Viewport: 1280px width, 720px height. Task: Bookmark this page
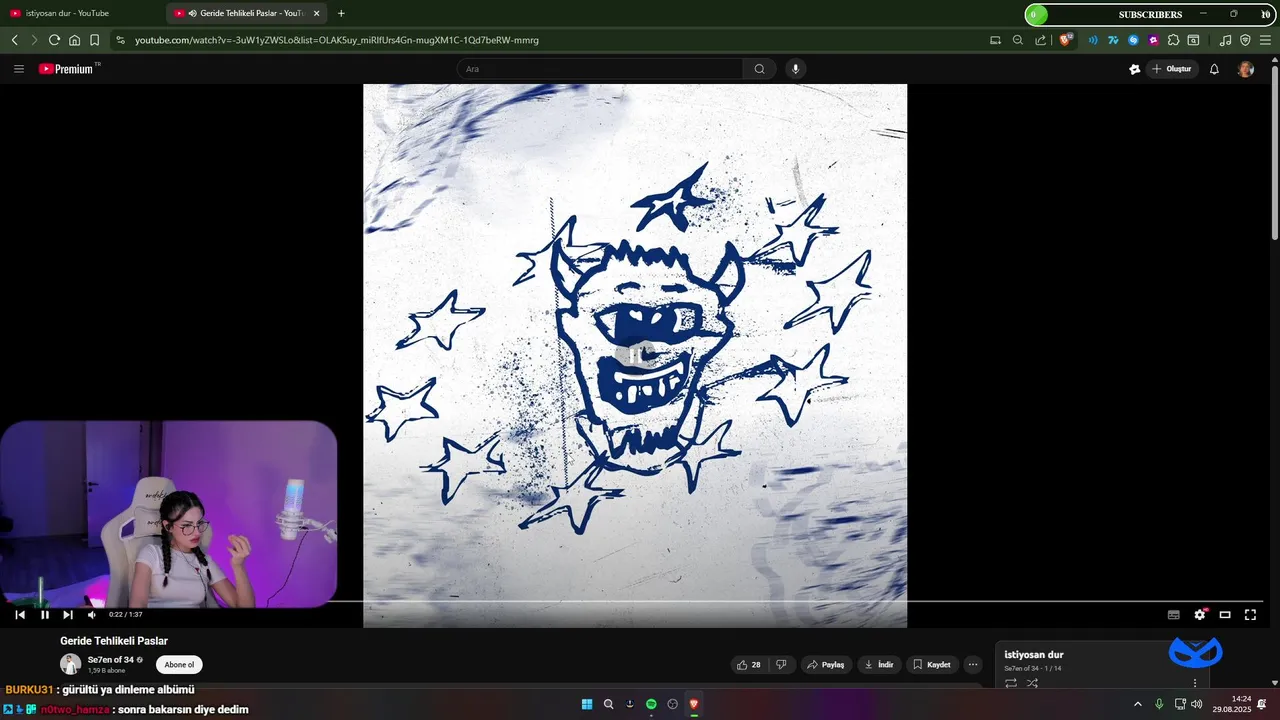click(94, 40)
